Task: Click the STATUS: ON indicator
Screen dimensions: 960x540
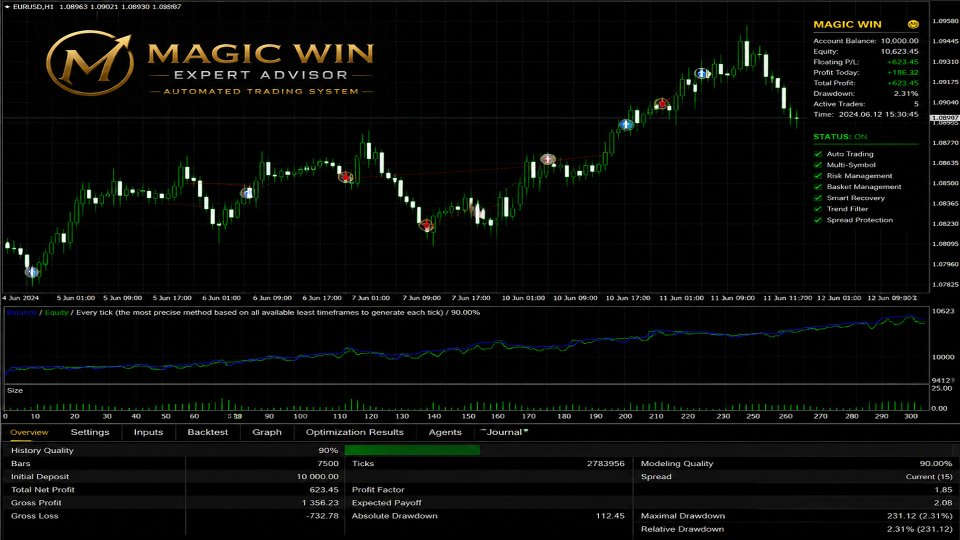Action: [x=840, y=137]
